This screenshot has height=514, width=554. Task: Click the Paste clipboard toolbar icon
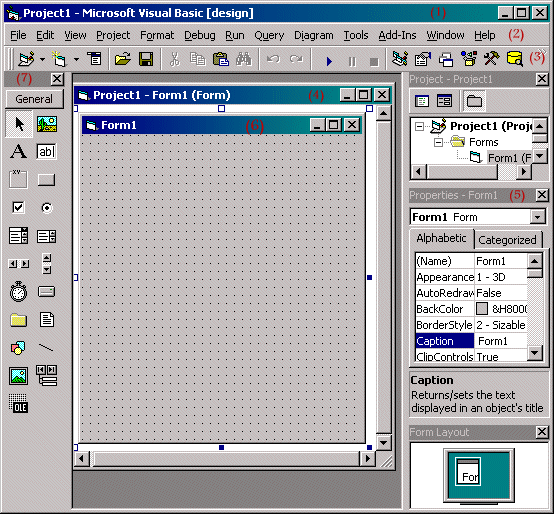click(x=221, y=59)
